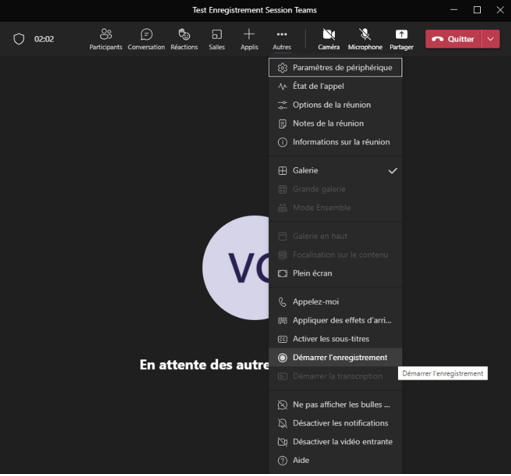Click the shield security icon
This screenshot has height=476, width=511.
coord(19,39)
